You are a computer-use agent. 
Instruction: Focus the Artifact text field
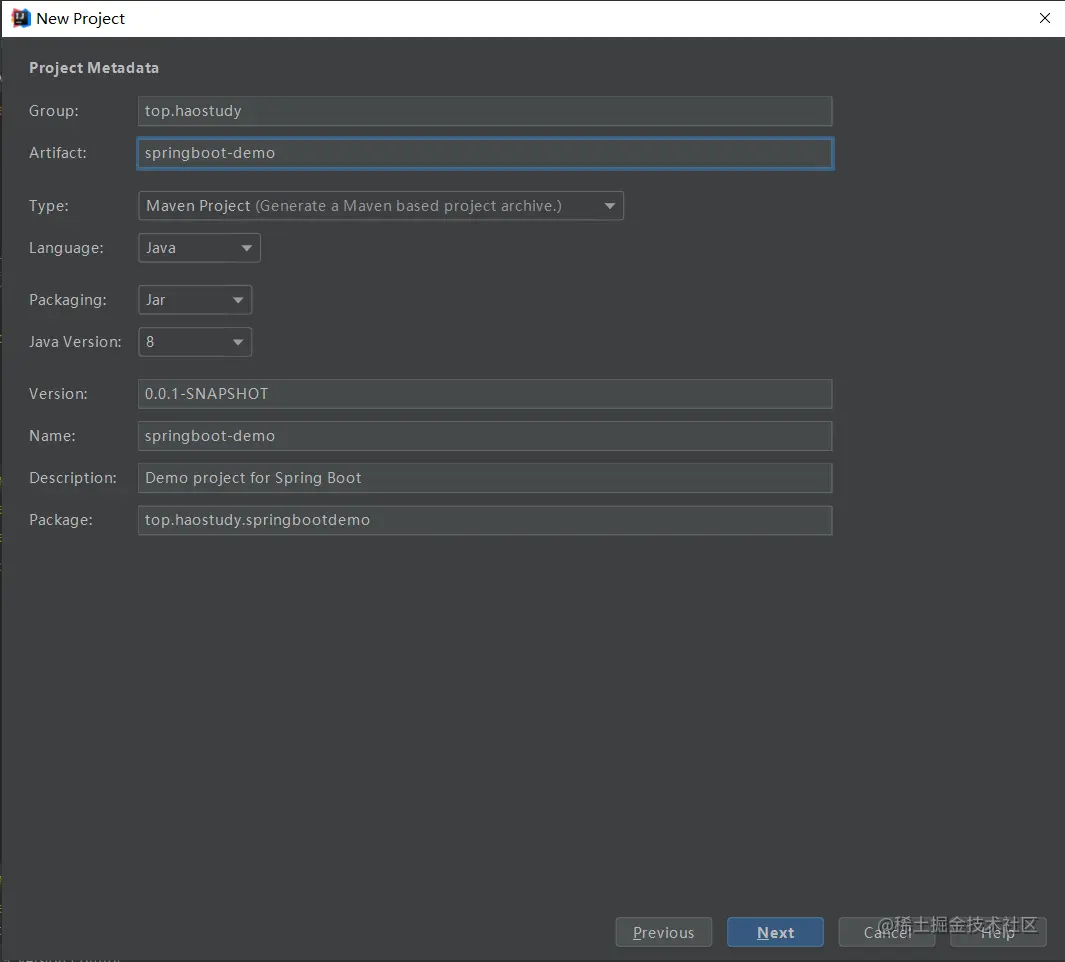(484, 153)
